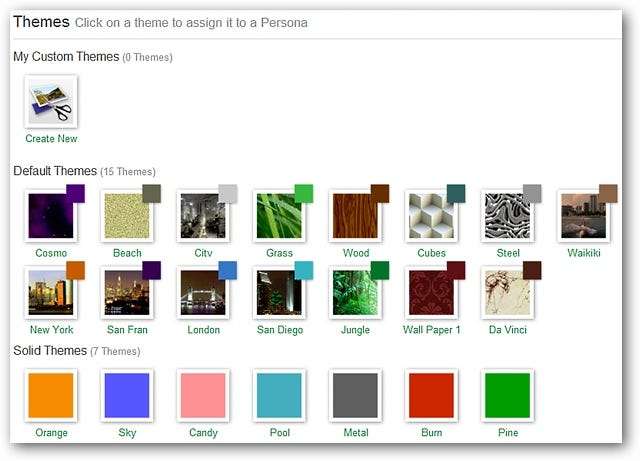The width and height of the screenshot is (640, 461).
Task: Select the London theme thumbnail
Action: point(203,293)
